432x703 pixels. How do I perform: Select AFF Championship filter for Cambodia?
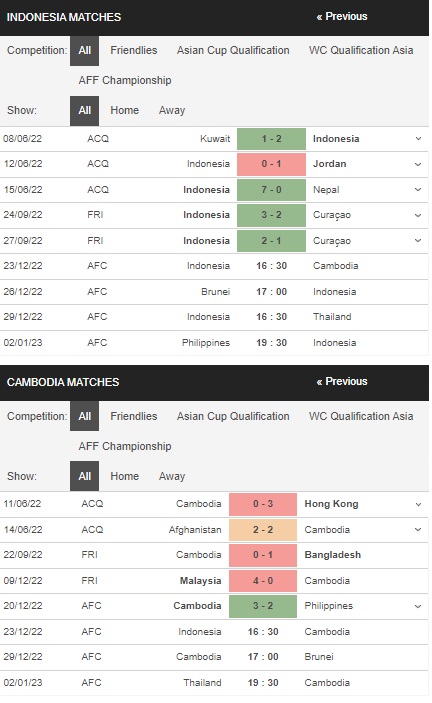pos(125,446)
